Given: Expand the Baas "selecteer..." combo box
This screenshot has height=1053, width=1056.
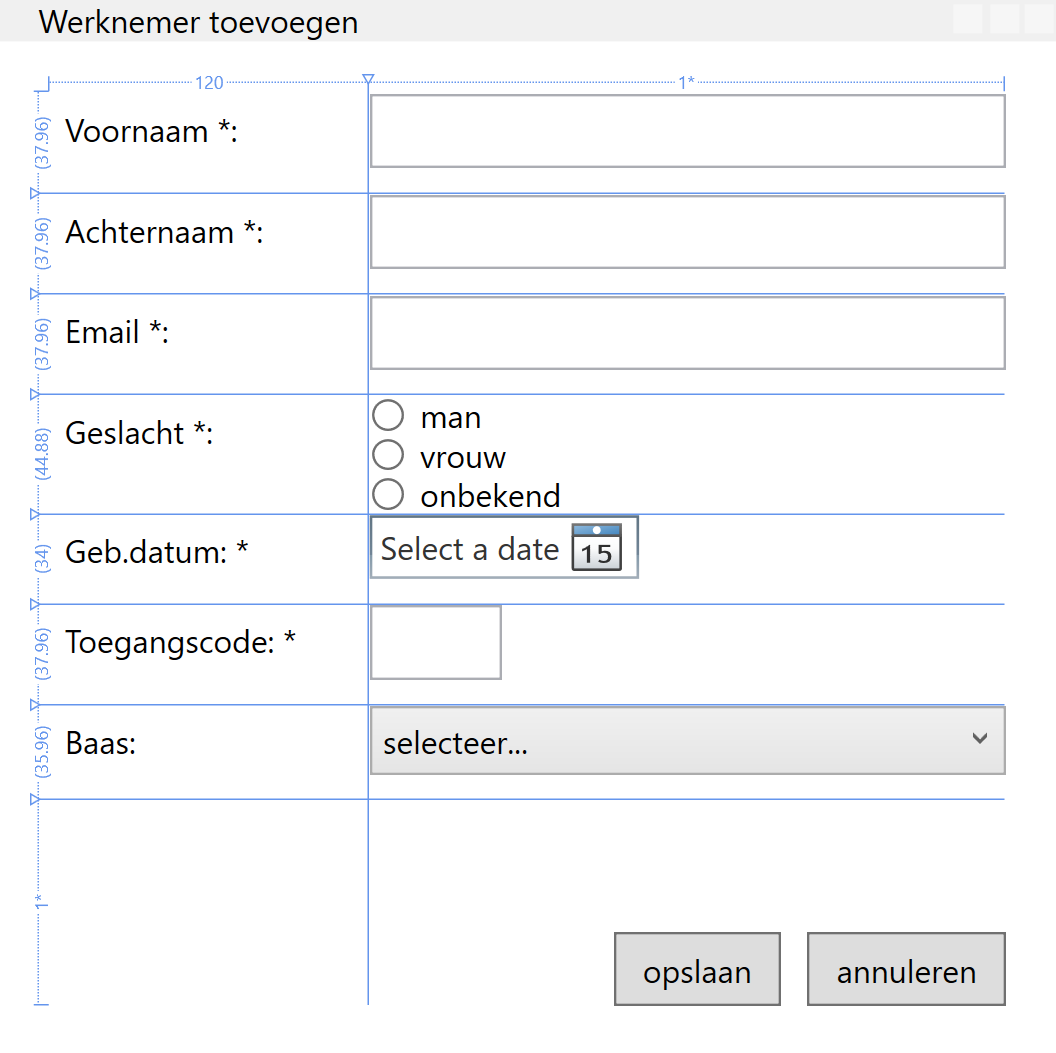Looking at the screenshot, I should (670, 741).
